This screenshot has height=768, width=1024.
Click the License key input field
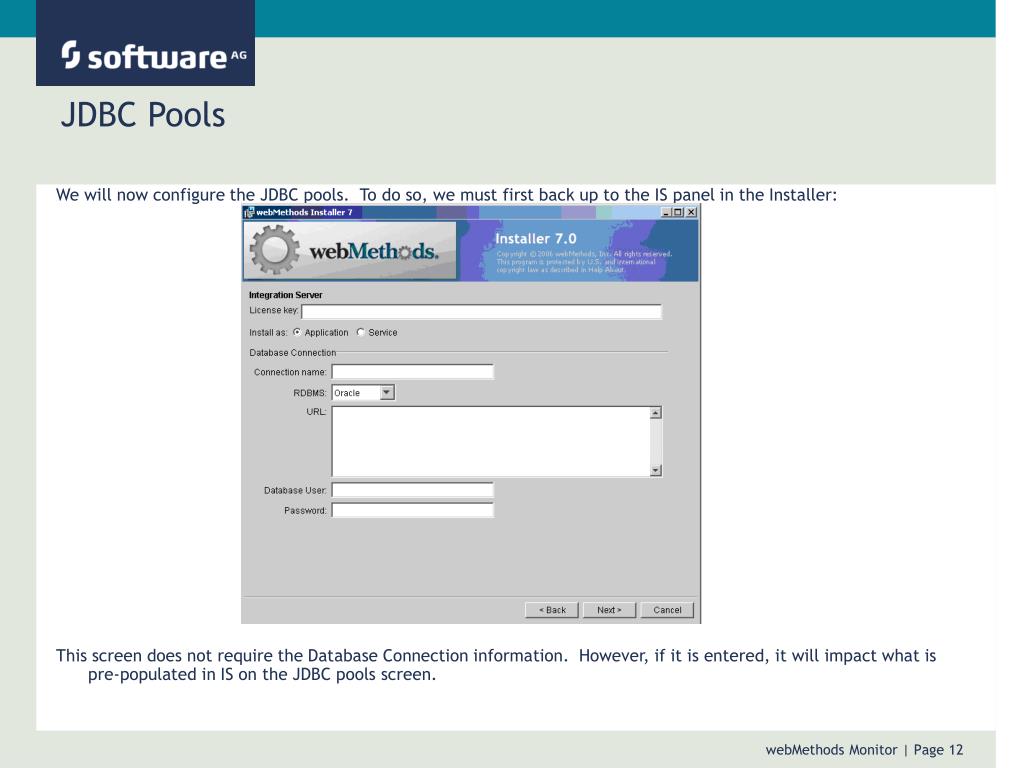tap(481, 312)
